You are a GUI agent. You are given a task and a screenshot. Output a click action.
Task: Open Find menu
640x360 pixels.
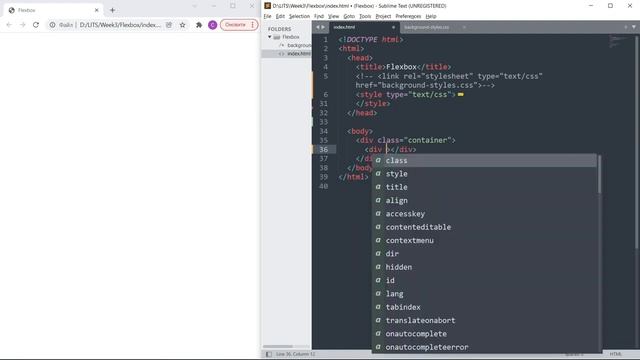pos(319,16)
